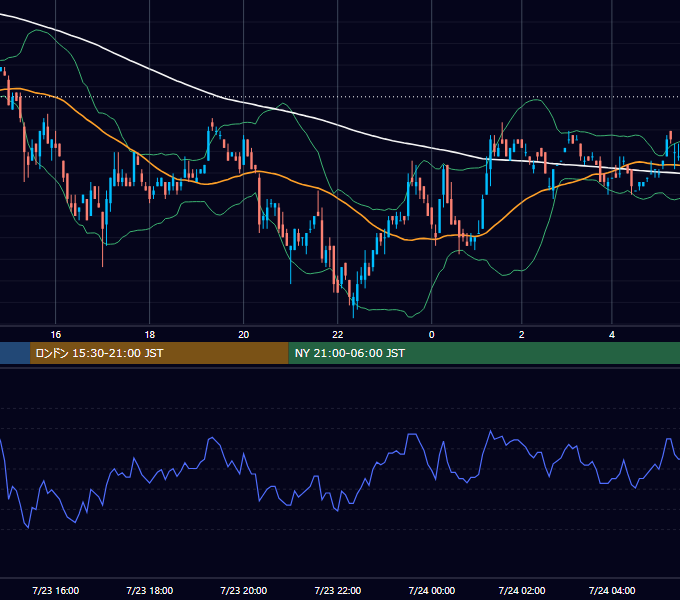Click the 7/24 04:00 date label

click(x=612, y=591)
